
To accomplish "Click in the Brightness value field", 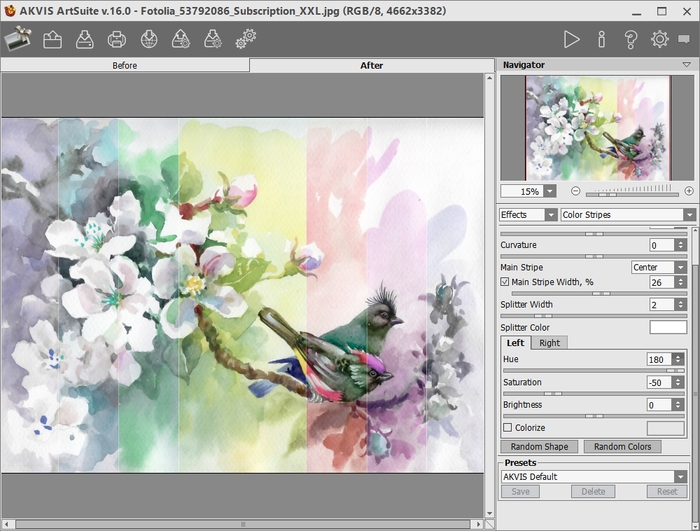I will 659,405.
